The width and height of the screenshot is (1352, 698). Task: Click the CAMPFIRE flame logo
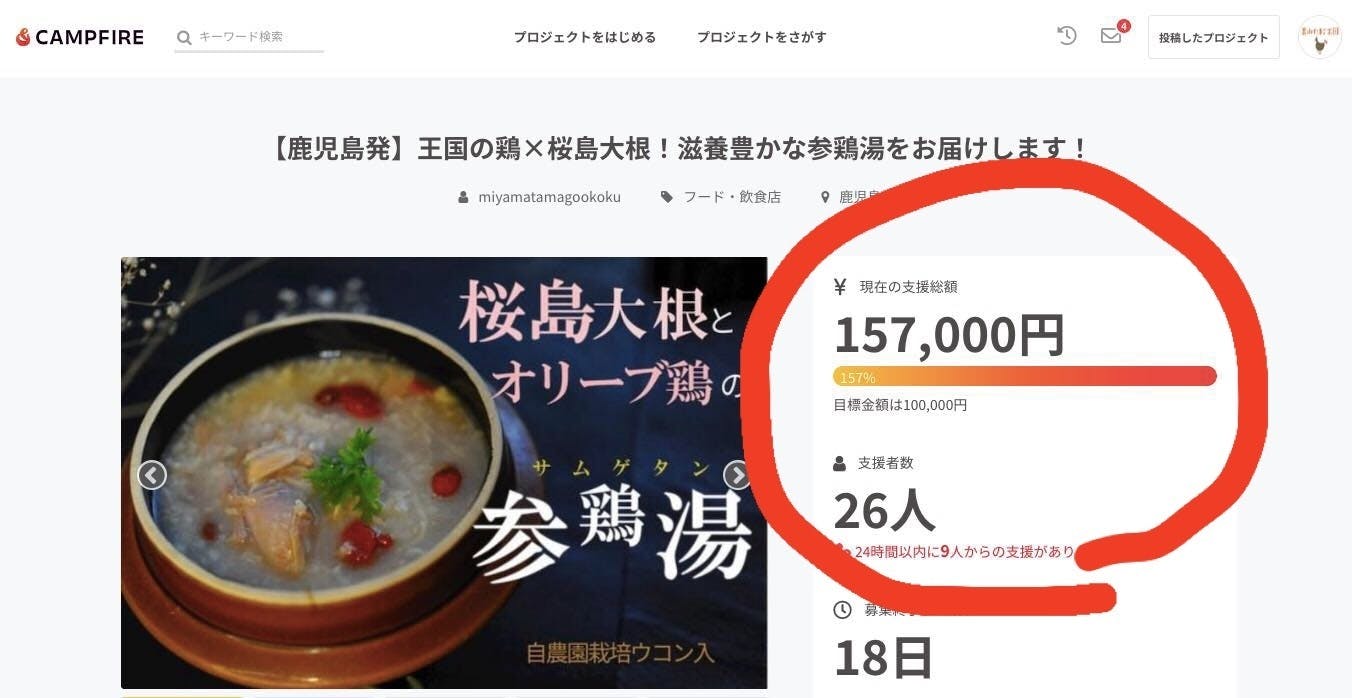pos(23,37)
